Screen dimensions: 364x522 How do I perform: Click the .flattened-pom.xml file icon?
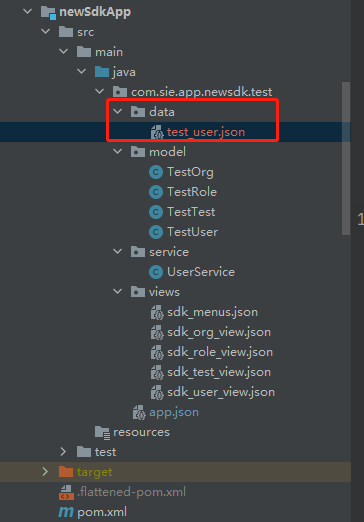(x=66, y=492)
